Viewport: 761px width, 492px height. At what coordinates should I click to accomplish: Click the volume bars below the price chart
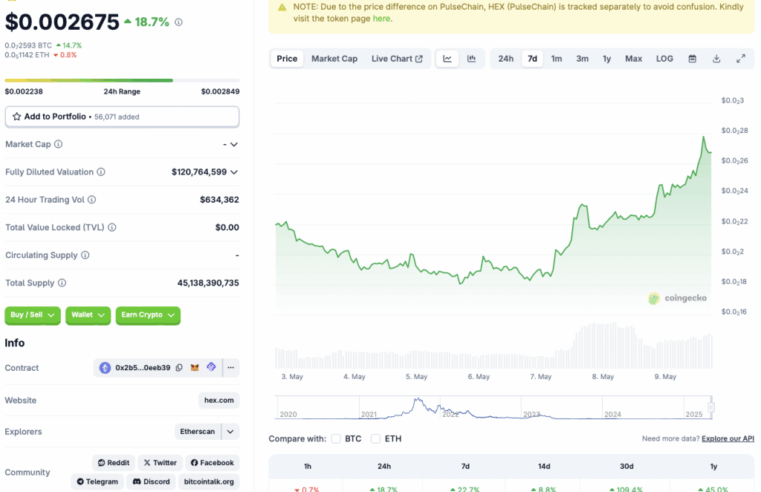tap(494, 345)
